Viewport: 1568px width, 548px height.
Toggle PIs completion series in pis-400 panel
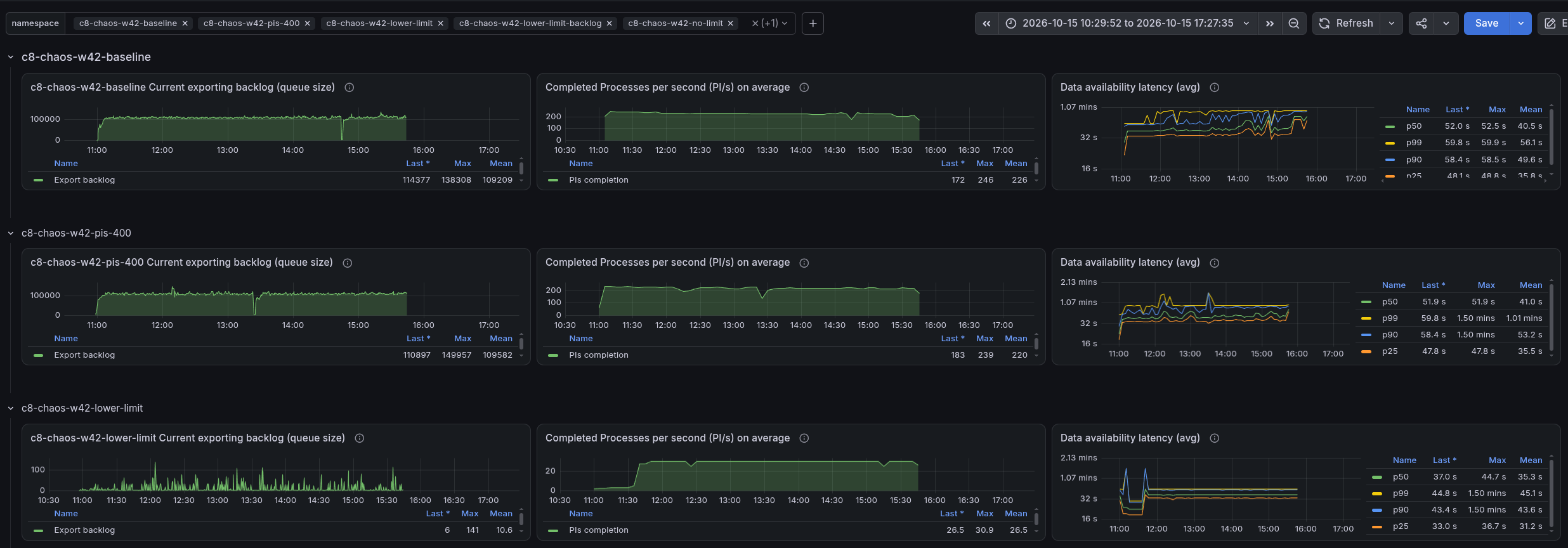coord(599,355)
